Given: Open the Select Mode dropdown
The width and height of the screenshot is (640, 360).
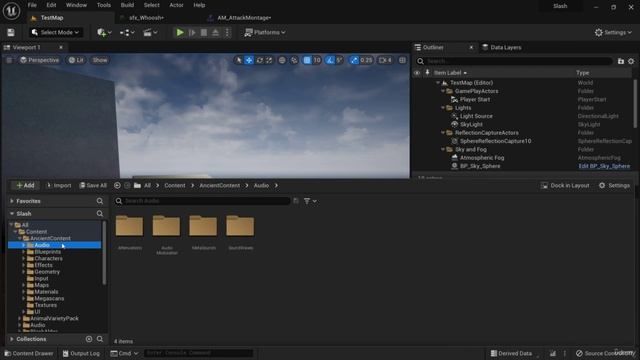Looking at the screenshot, I should tap(56, 33).
